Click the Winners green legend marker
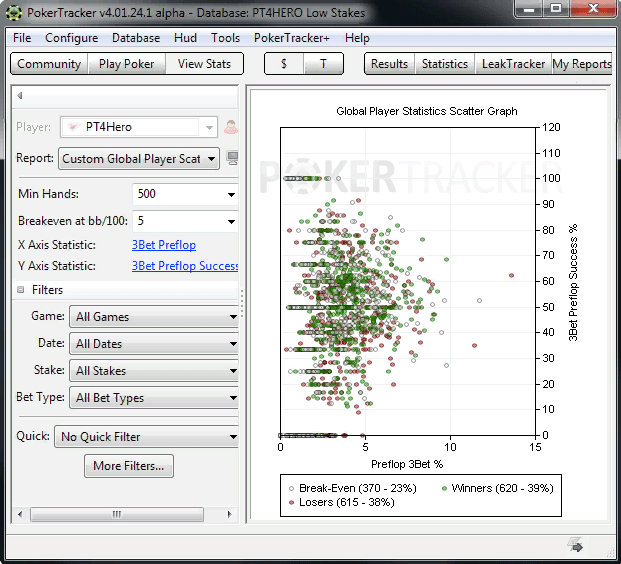Image resolution: width=621 pixels, height=564 pixels. (x=444, y=489)
